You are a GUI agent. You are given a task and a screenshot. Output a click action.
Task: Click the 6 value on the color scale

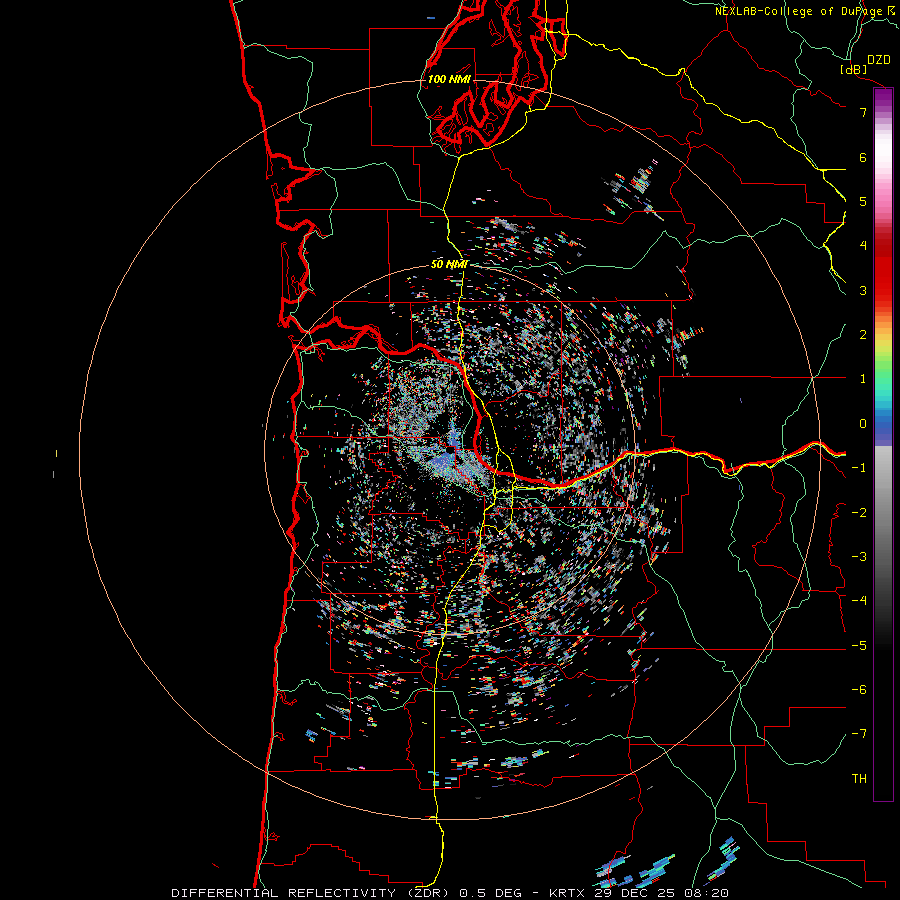[863, 157]
